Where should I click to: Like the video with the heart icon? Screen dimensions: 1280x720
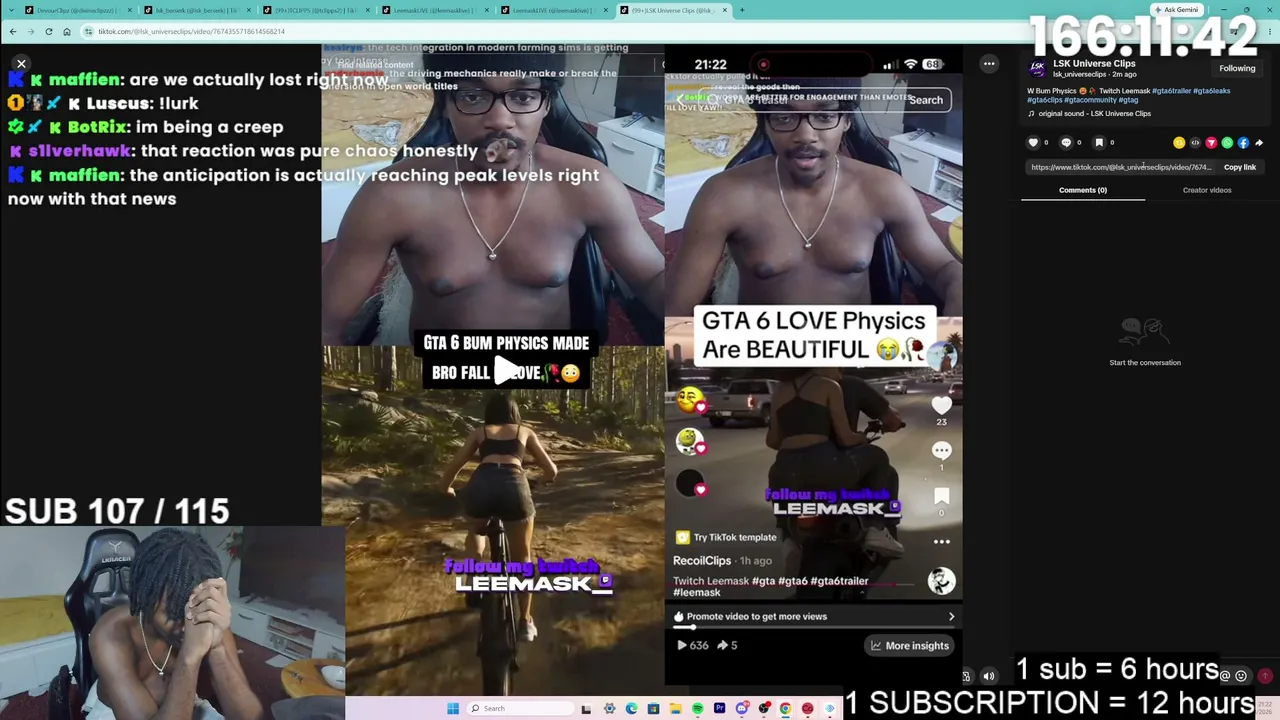[1034, 143]
